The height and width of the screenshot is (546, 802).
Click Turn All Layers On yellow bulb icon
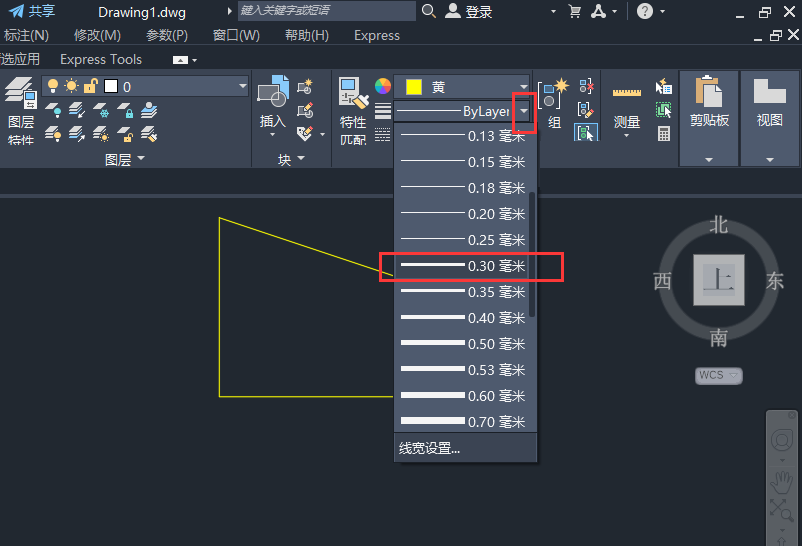[53, 134]
